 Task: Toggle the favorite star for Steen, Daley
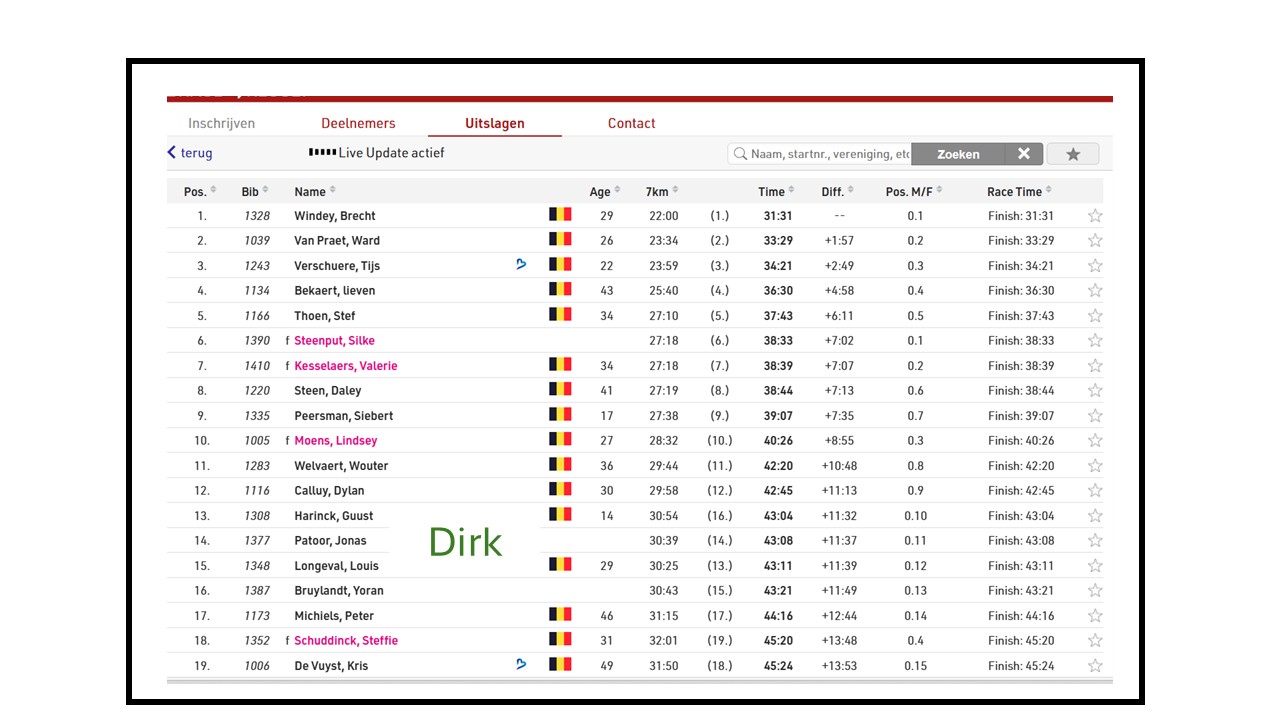(x=1095, y=391)
